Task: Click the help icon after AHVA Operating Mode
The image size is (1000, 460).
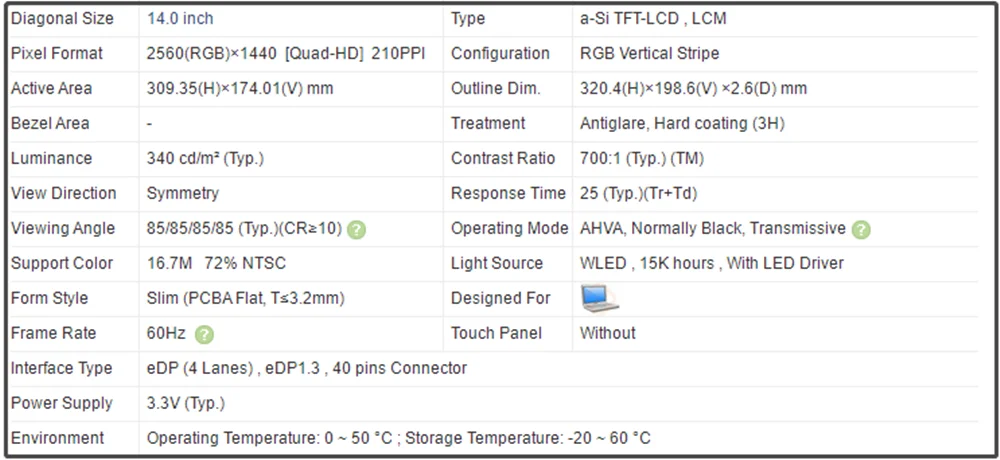Action: point(861,229)
